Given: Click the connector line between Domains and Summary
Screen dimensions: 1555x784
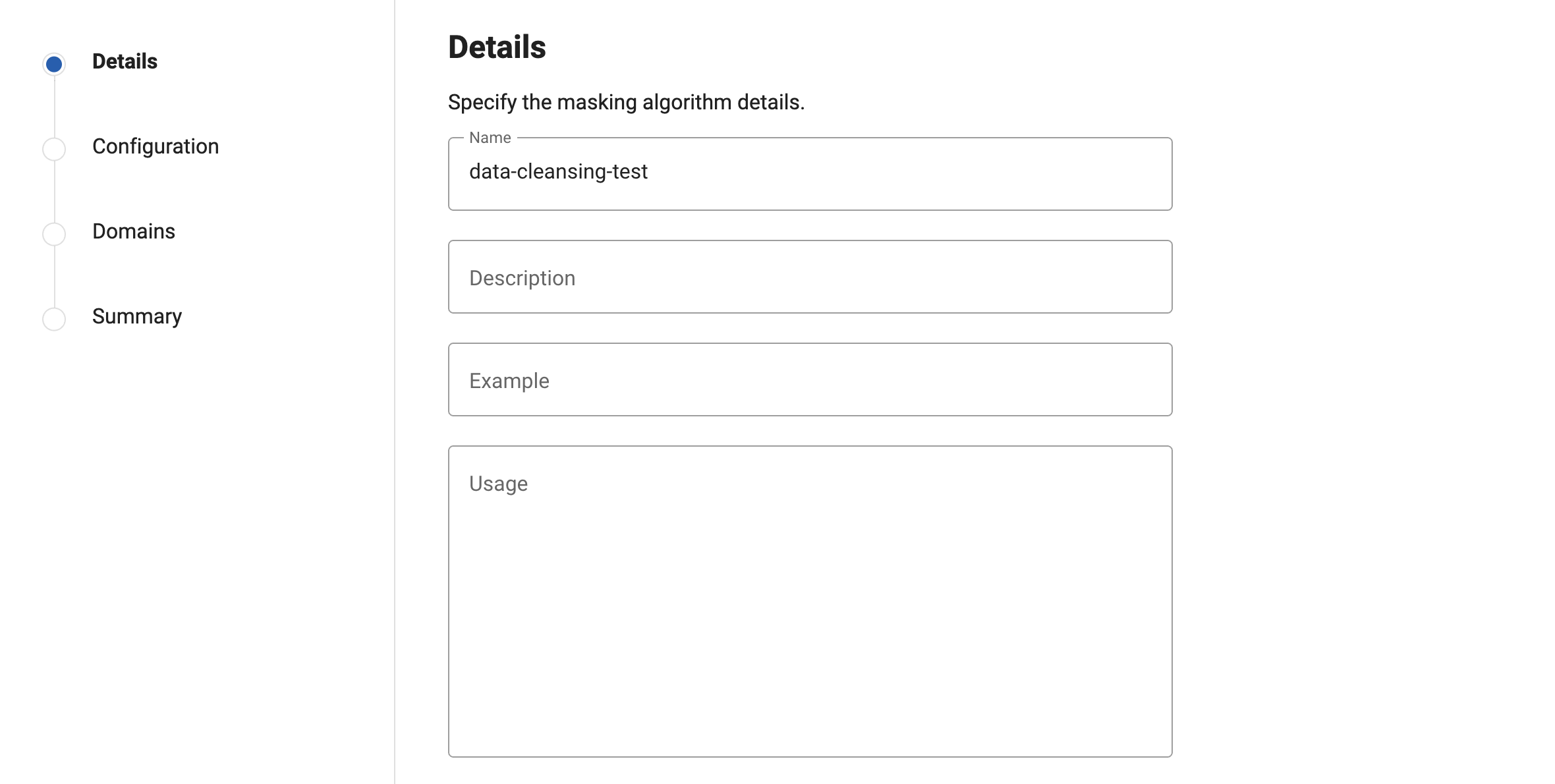Looking at the screenshot, I should coord(54,277).
